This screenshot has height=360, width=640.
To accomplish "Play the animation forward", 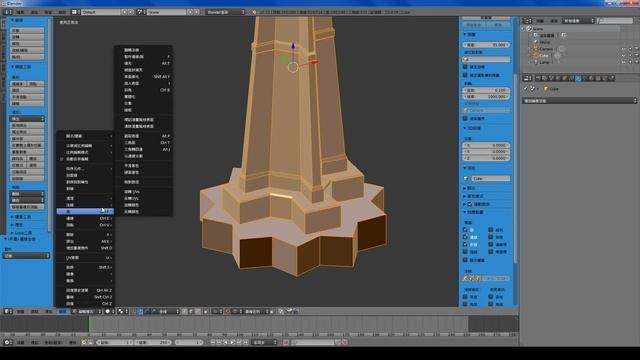I will [232, 342].
